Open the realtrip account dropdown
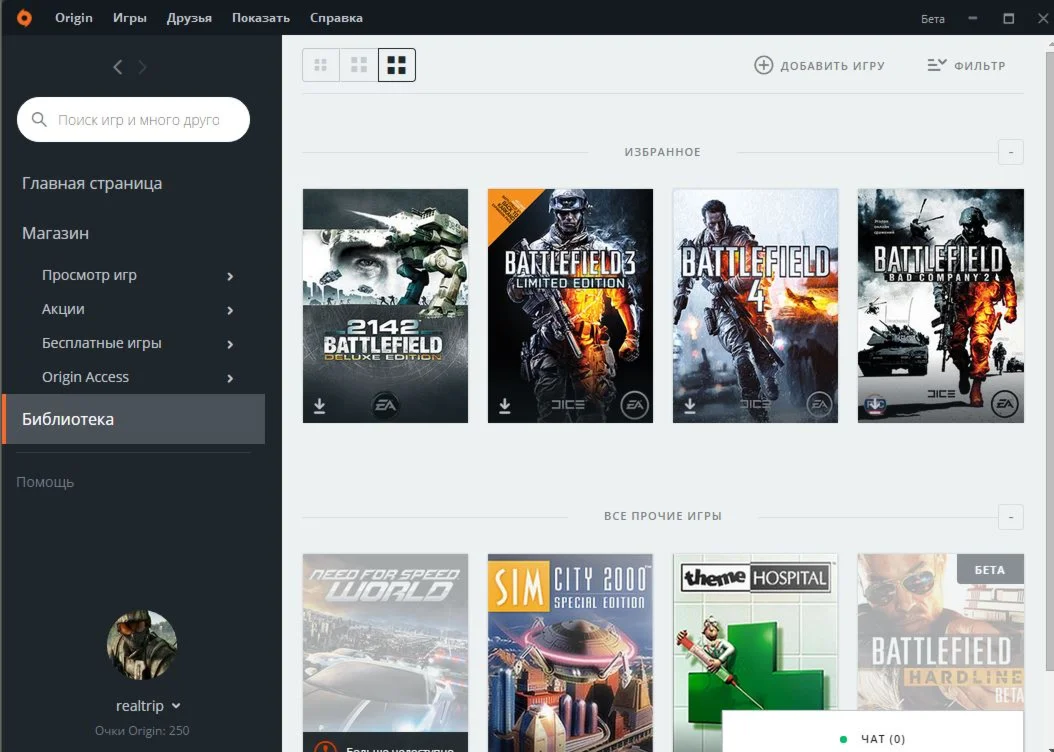Screen dimensions: 1054x752 tap(177, 706)
